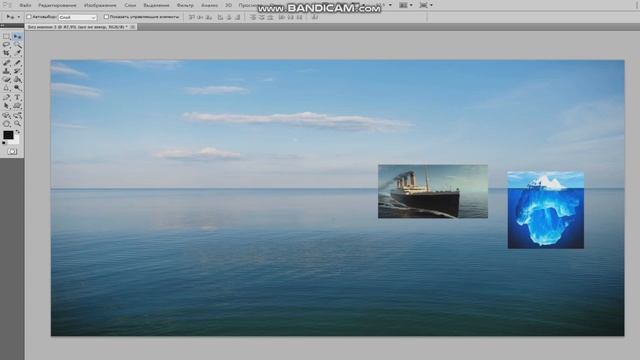Open the Анализ menu
640x360 pixels.
[209, 5]
